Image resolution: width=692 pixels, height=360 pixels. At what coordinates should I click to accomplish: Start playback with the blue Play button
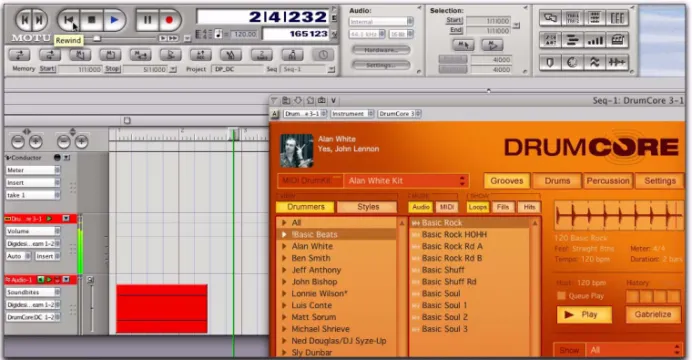point(114,20)
